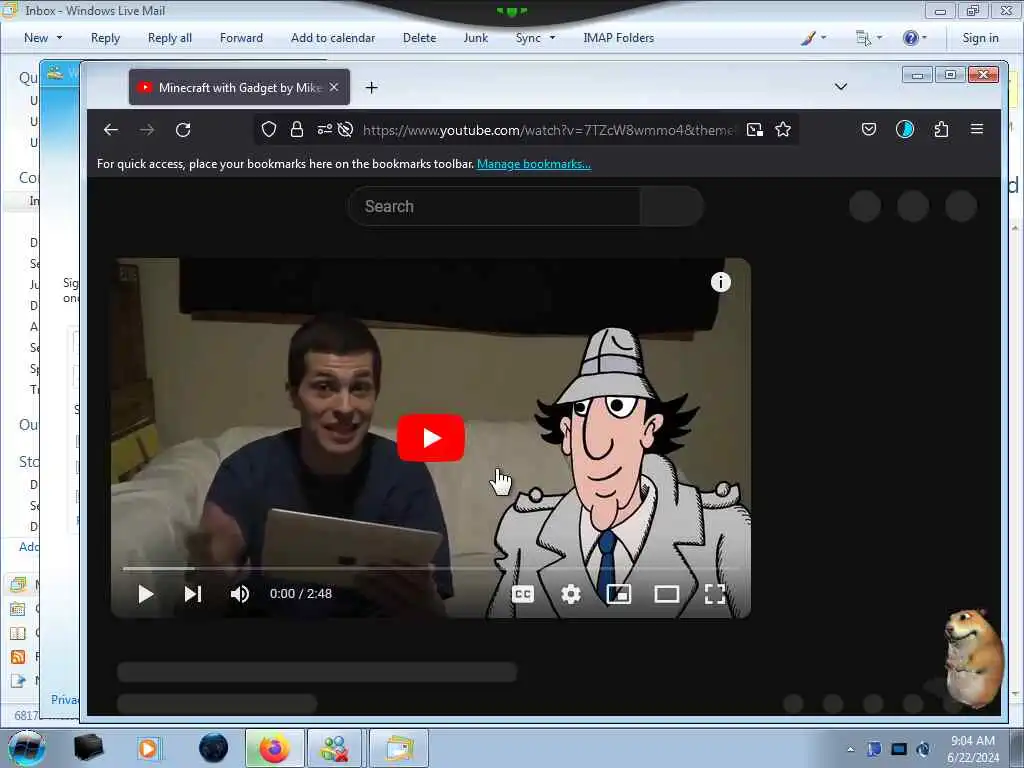The width and height of the screenshot is (1024, 768).
Task: Click the autoplay blocked icon
Action: [345, 129]
